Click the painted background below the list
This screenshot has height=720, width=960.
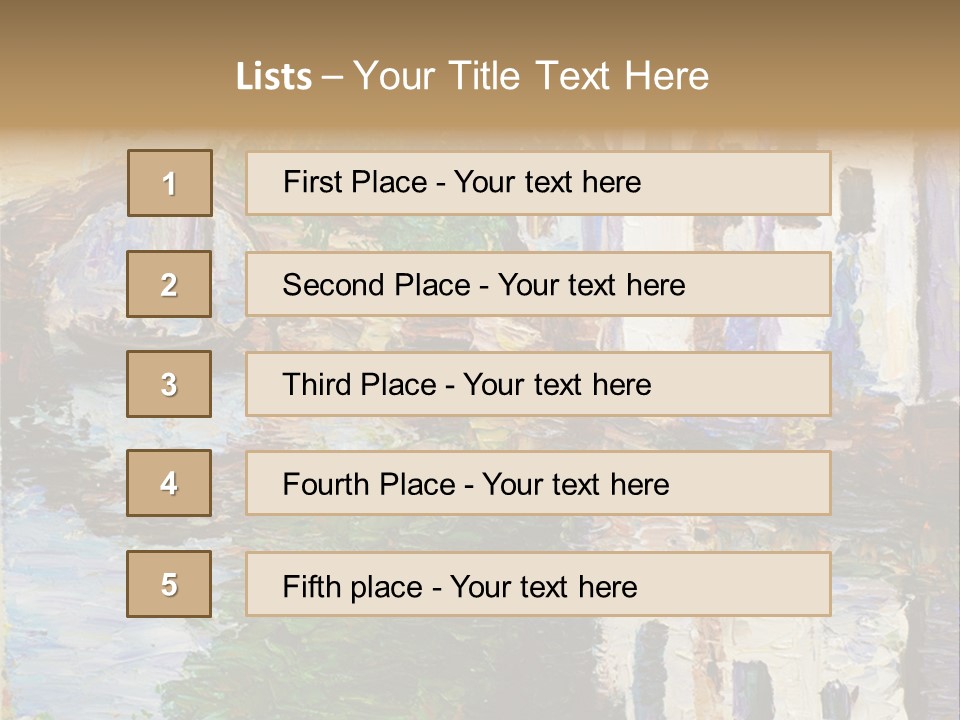tap(480, 668)
